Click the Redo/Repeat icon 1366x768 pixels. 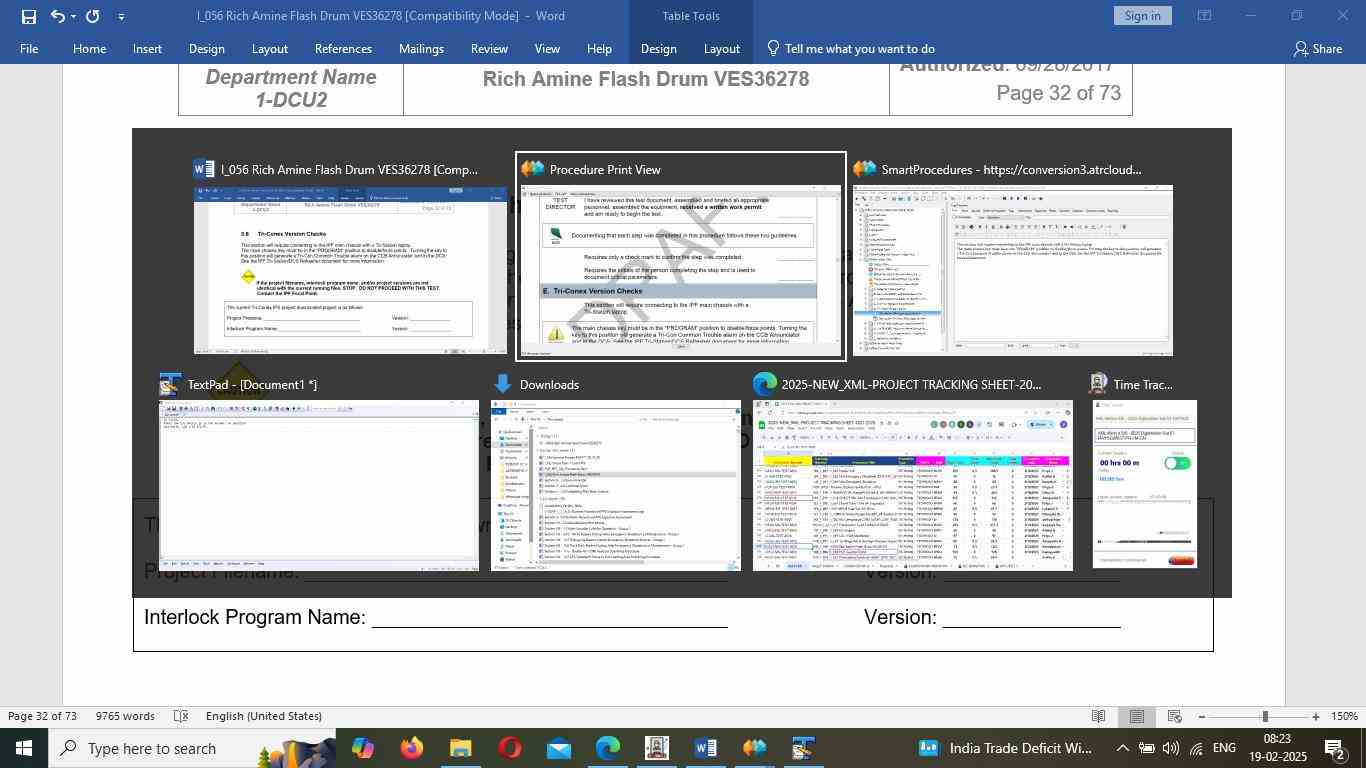tap(93, 16)
